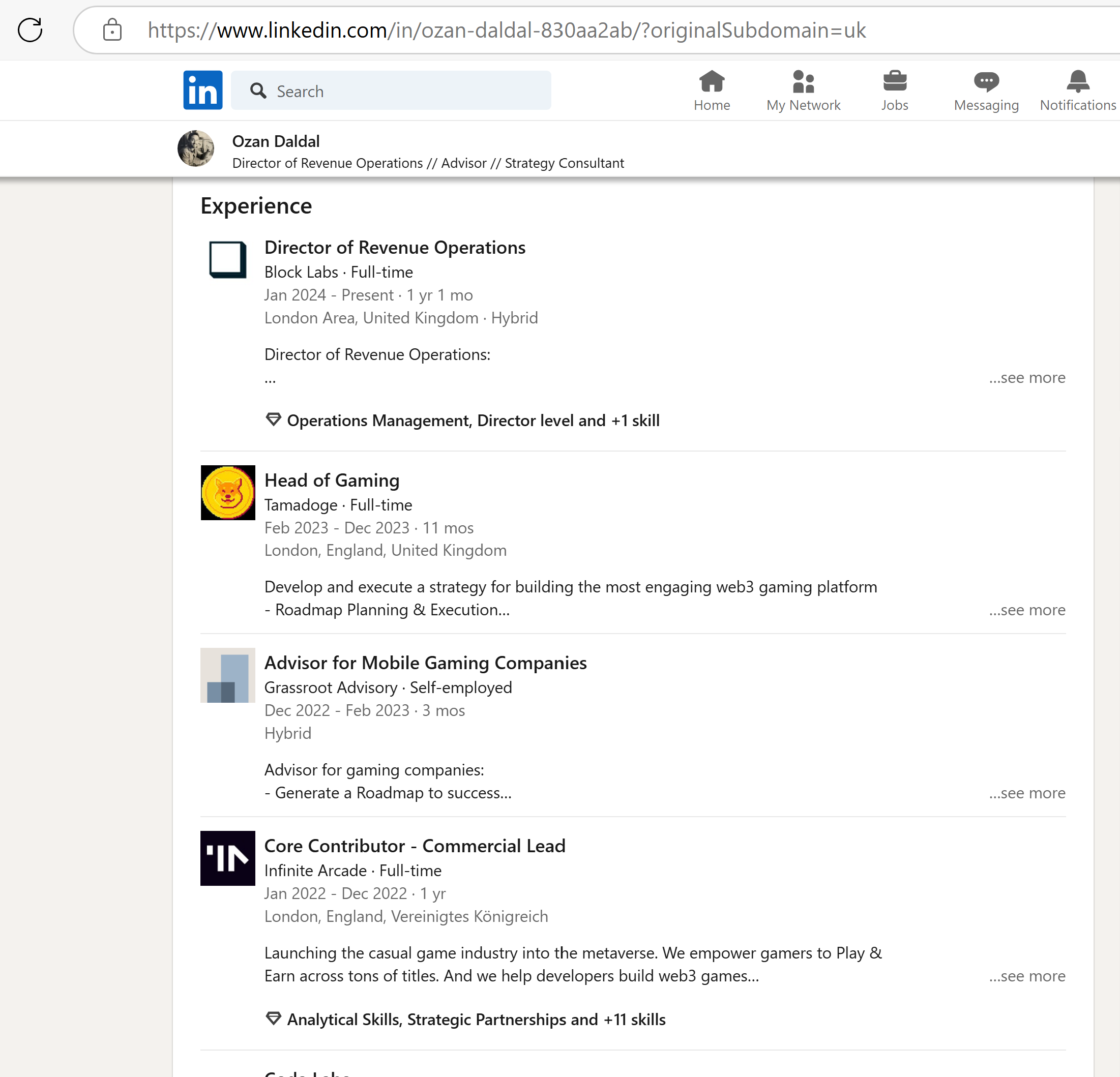Click the search magnifier icon

(258, 91)
